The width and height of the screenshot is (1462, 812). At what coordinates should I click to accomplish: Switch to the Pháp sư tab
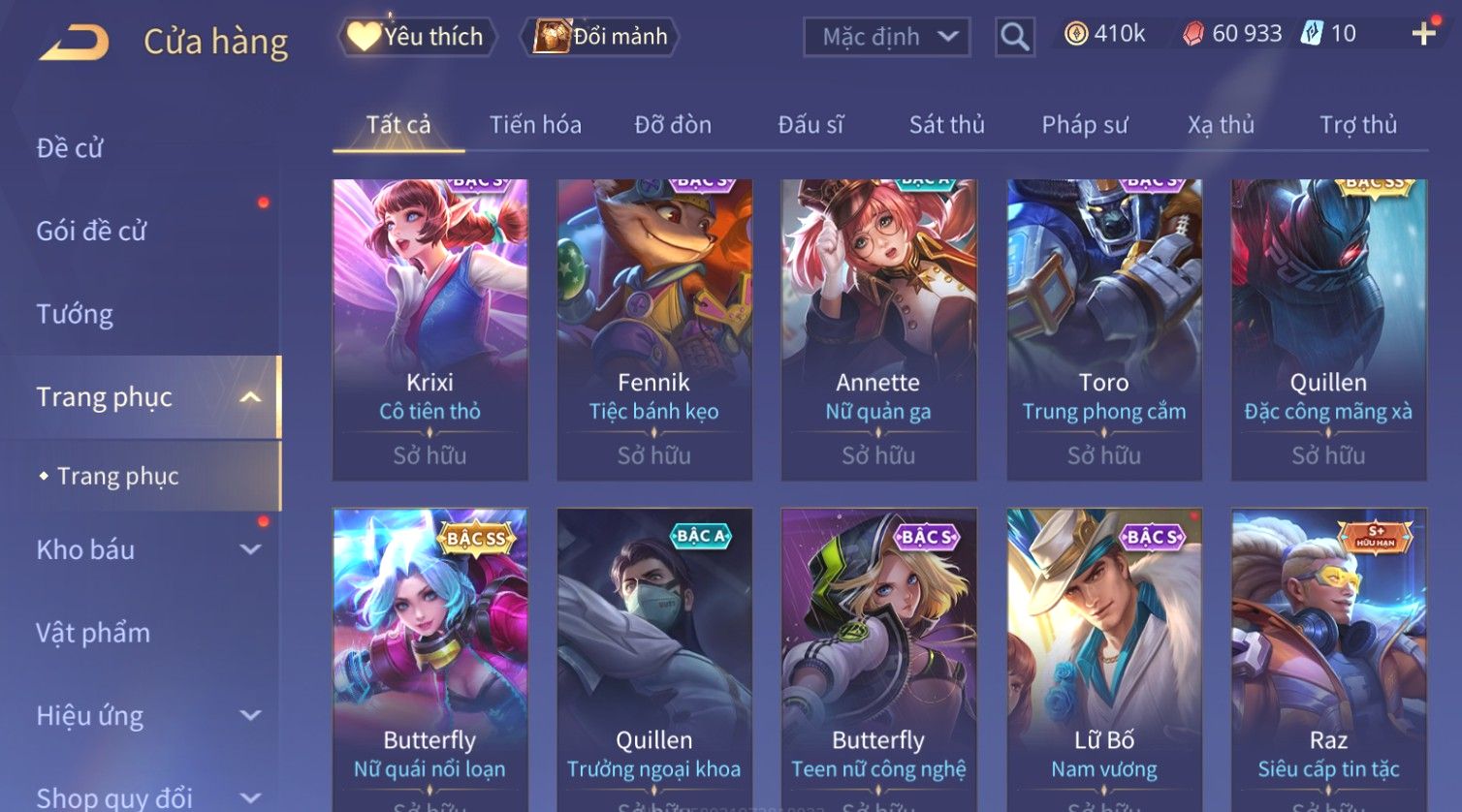click(x=1085, y=125)
